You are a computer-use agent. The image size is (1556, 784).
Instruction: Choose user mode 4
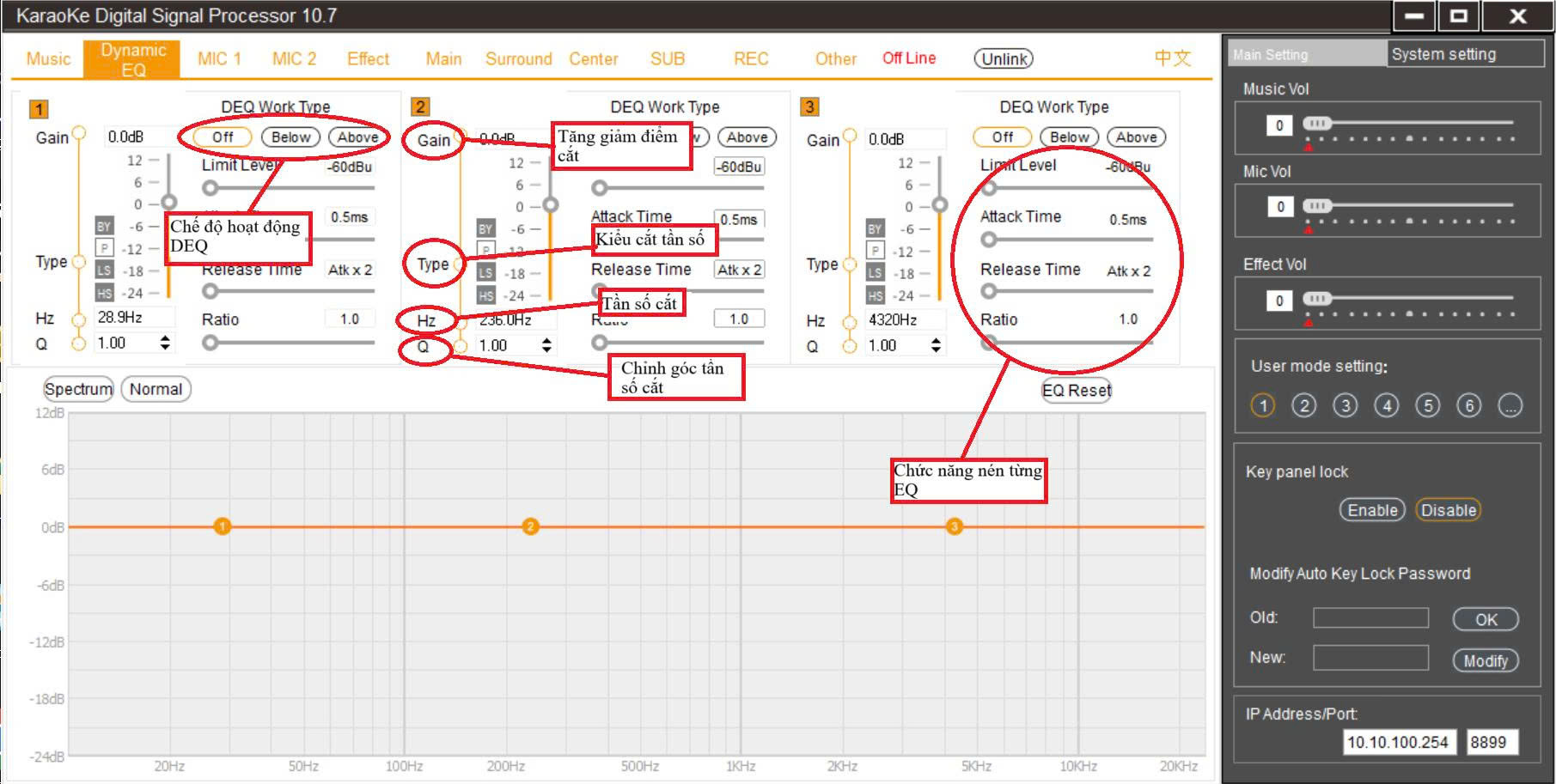[x=1387, y=405]
